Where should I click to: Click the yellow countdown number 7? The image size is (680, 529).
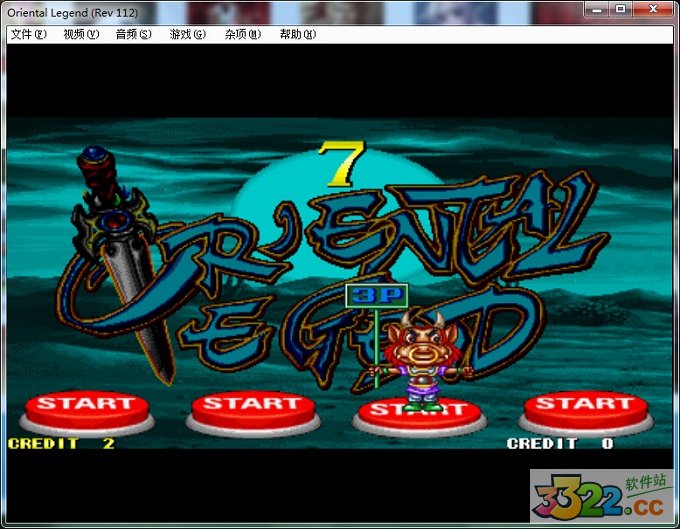tap(341, 164)
